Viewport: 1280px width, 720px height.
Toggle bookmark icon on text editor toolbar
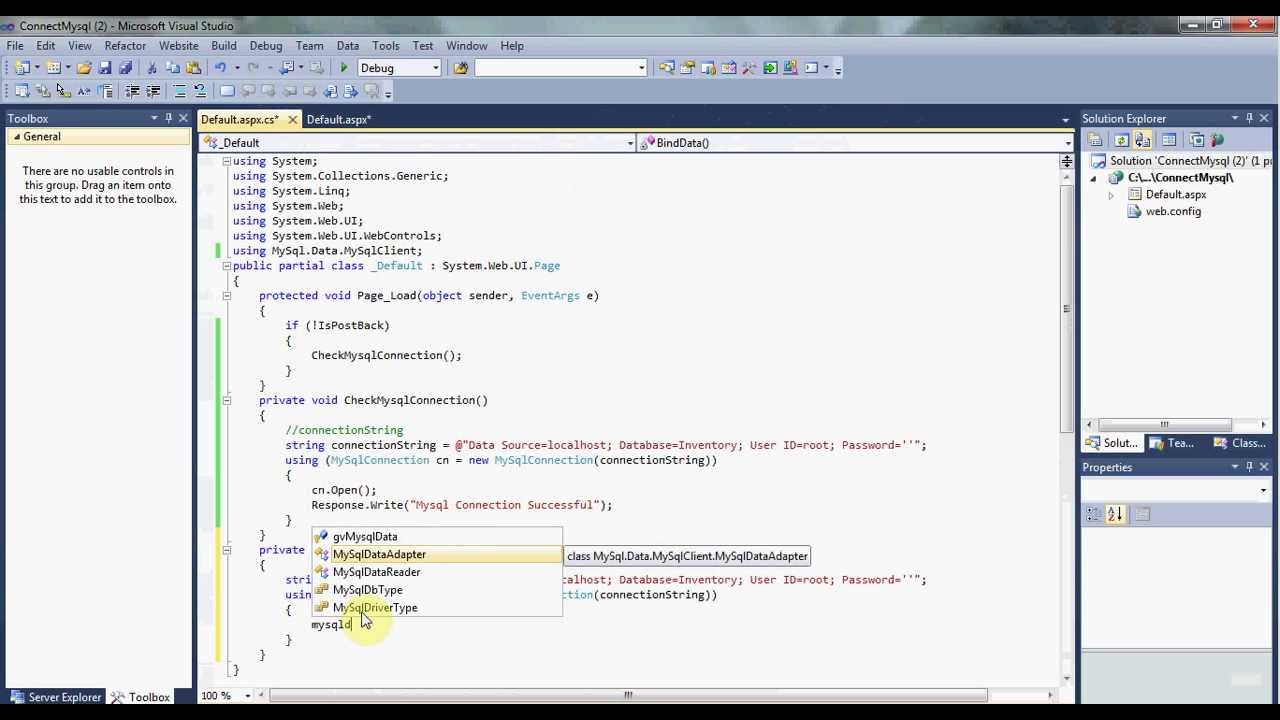tap(227, 91)
